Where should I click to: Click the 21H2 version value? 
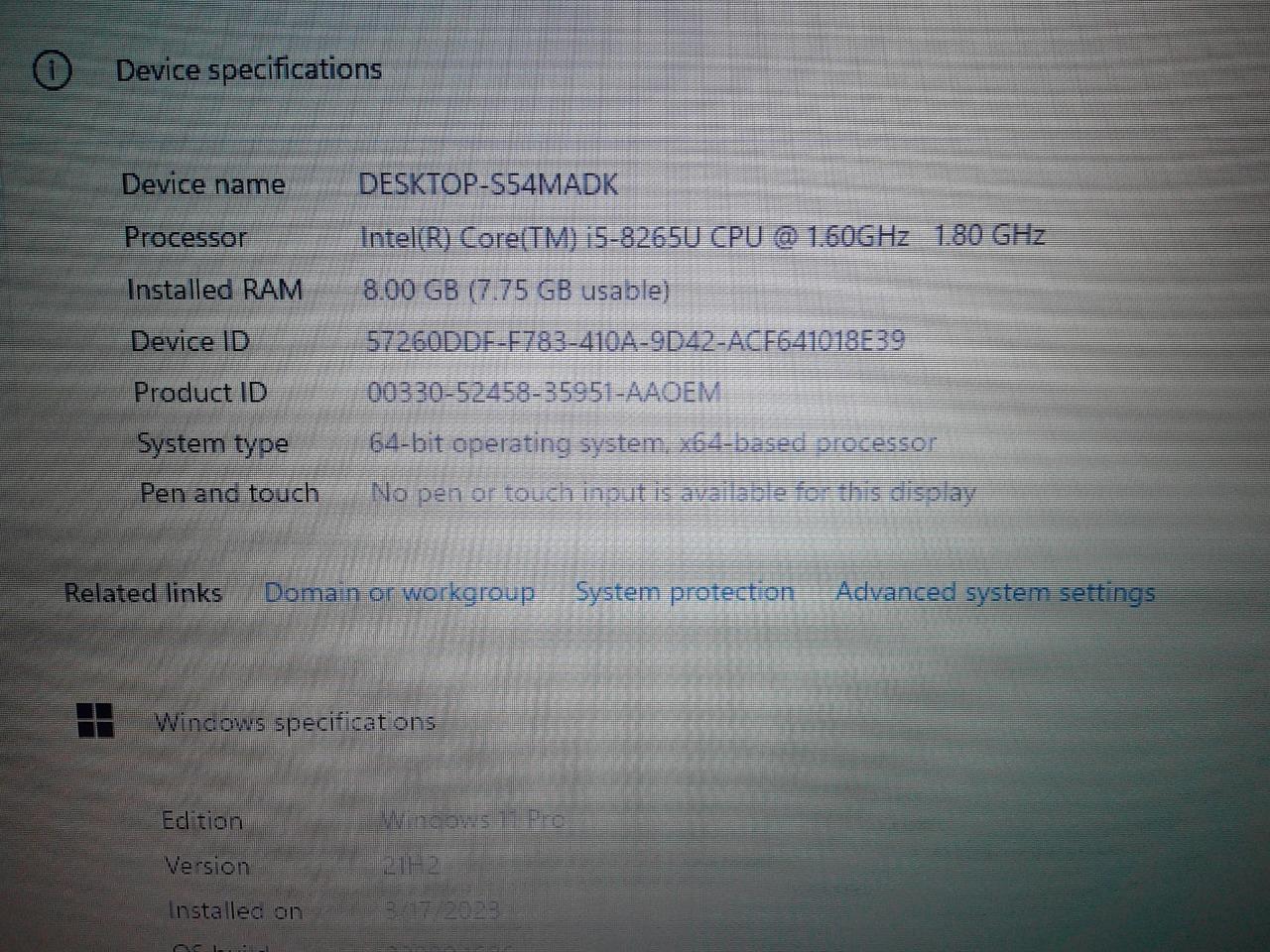(x=411, y=866)
